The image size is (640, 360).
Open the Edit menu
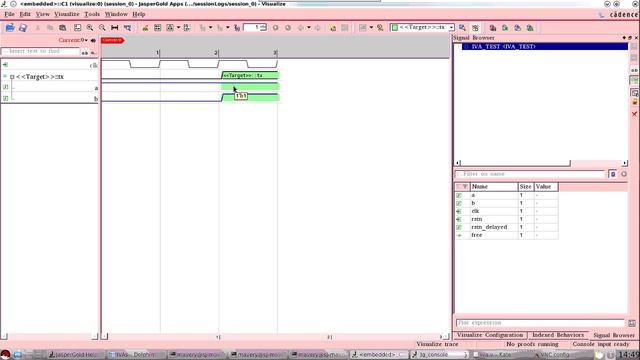click(x=25, y=14)
